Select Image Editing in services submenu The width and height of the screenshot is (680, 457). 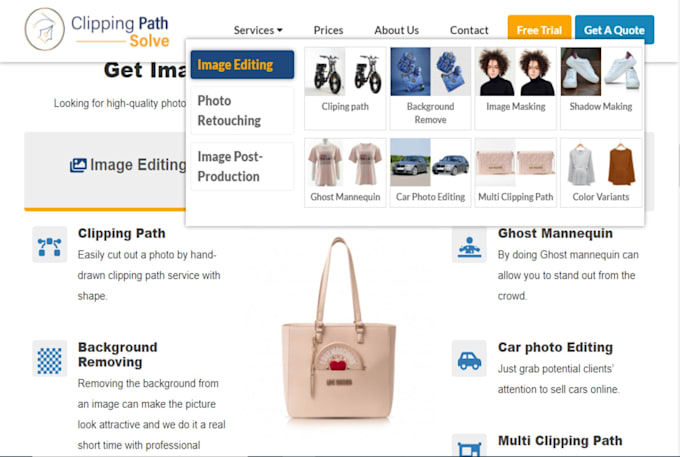[242, 65]
